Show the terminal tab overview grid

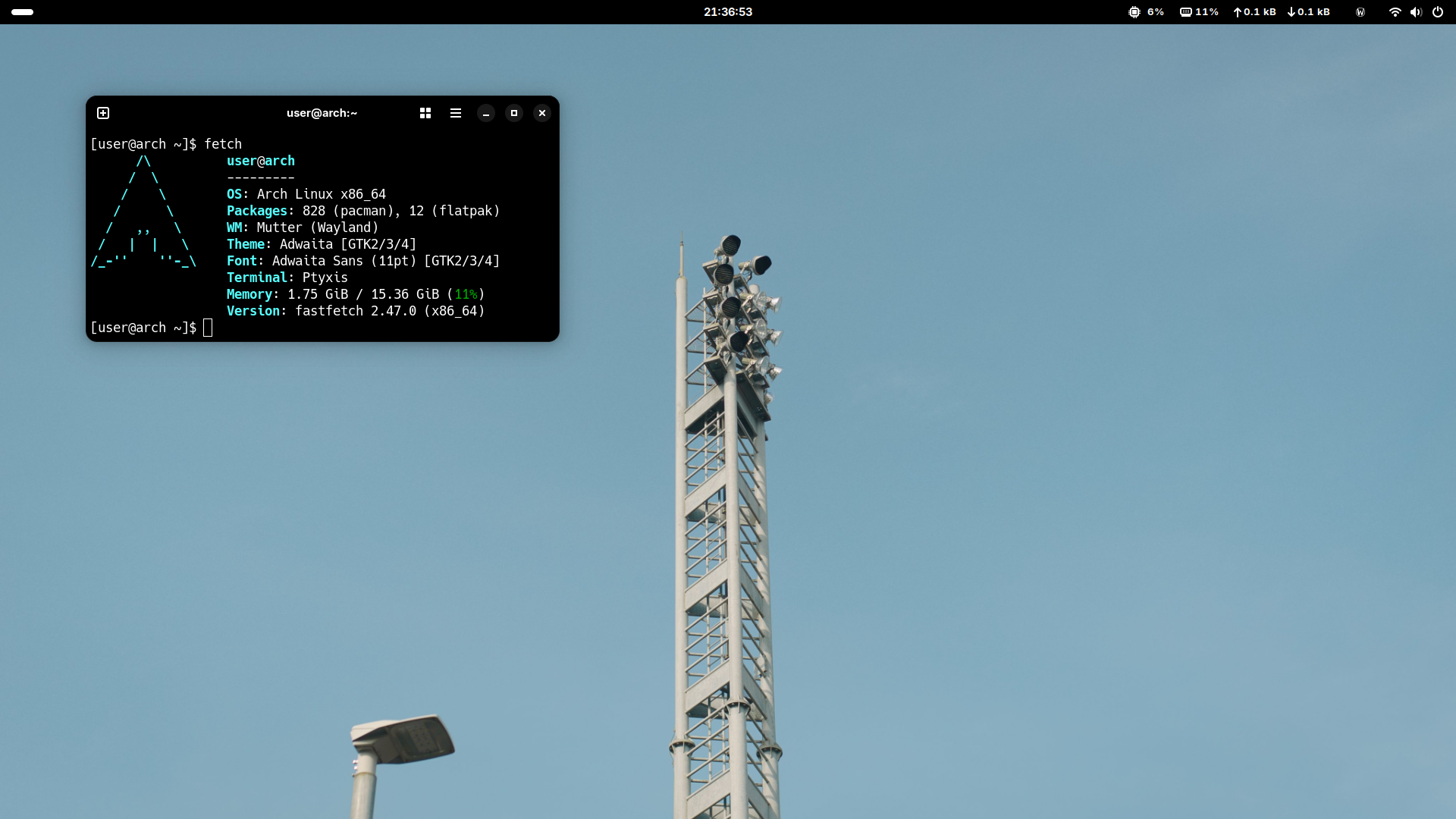pos(425,113)
